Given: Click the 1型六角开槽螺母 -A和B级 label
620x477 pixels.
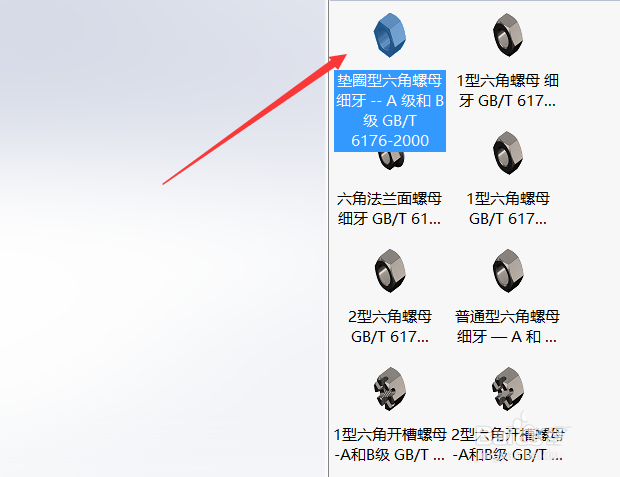Looking at the screenshot, I should coord(390,445).
